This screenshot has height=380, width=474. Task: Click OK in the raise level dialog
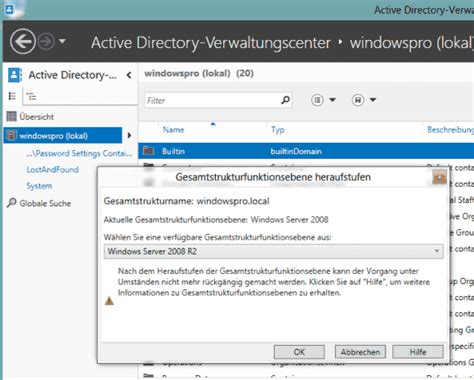click(x=299, y=352)
